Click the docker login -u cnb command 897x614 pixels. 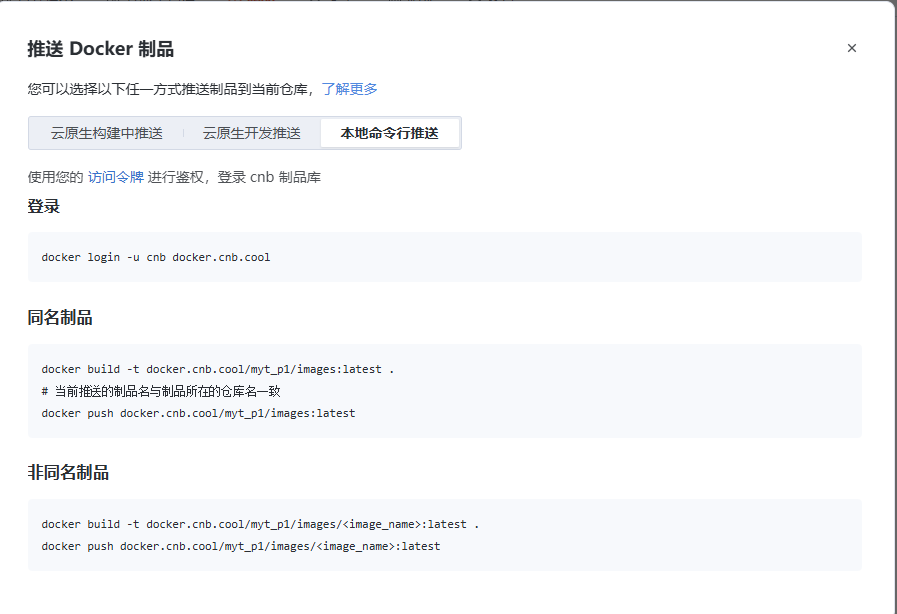tap(155, 257)
